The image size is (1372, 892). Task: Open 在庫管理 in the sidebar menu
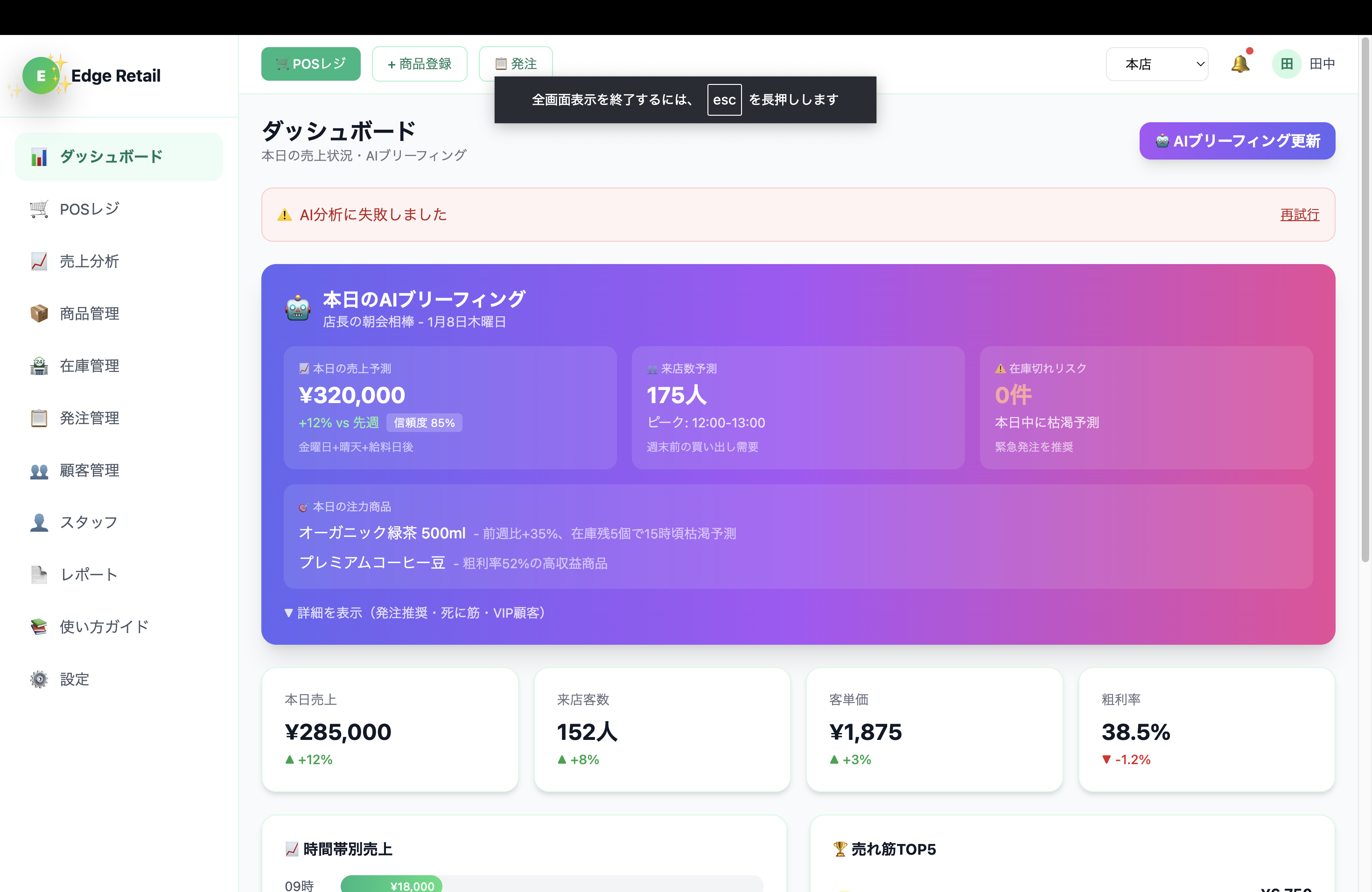point(89,366)
